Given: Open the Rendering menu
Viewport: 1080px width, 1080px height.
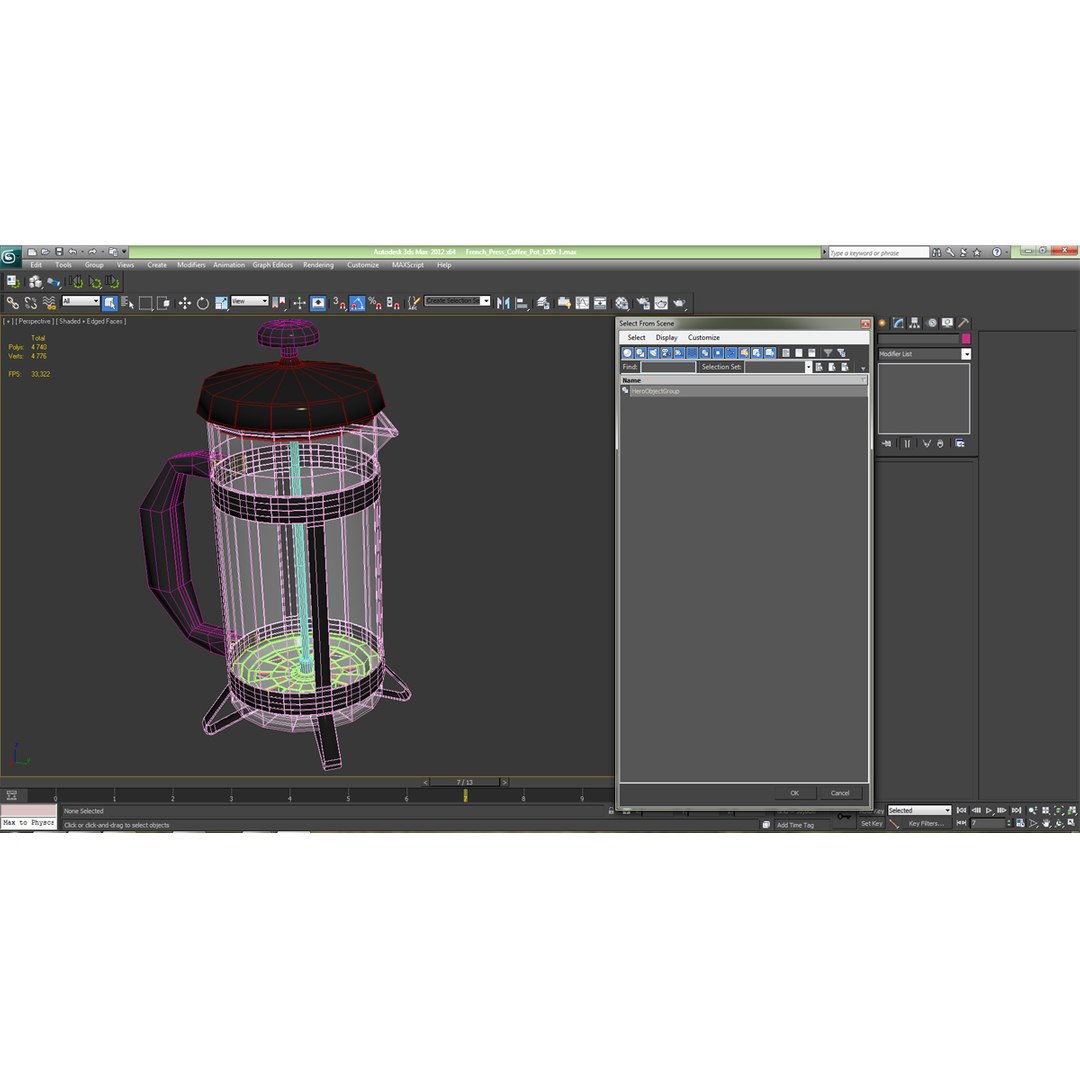Looking at the screenshot, I should pyautogui.click(x=318, y=265).
